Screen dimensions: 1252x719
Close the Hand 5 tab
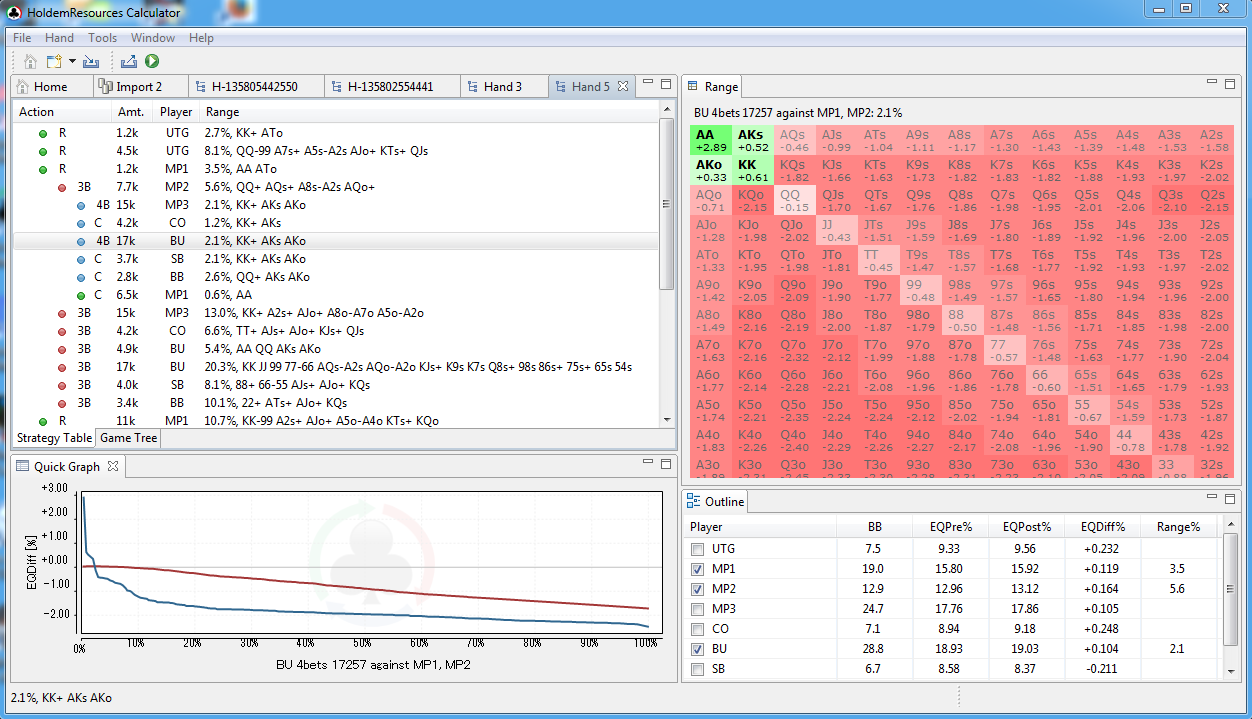[623, 87]
